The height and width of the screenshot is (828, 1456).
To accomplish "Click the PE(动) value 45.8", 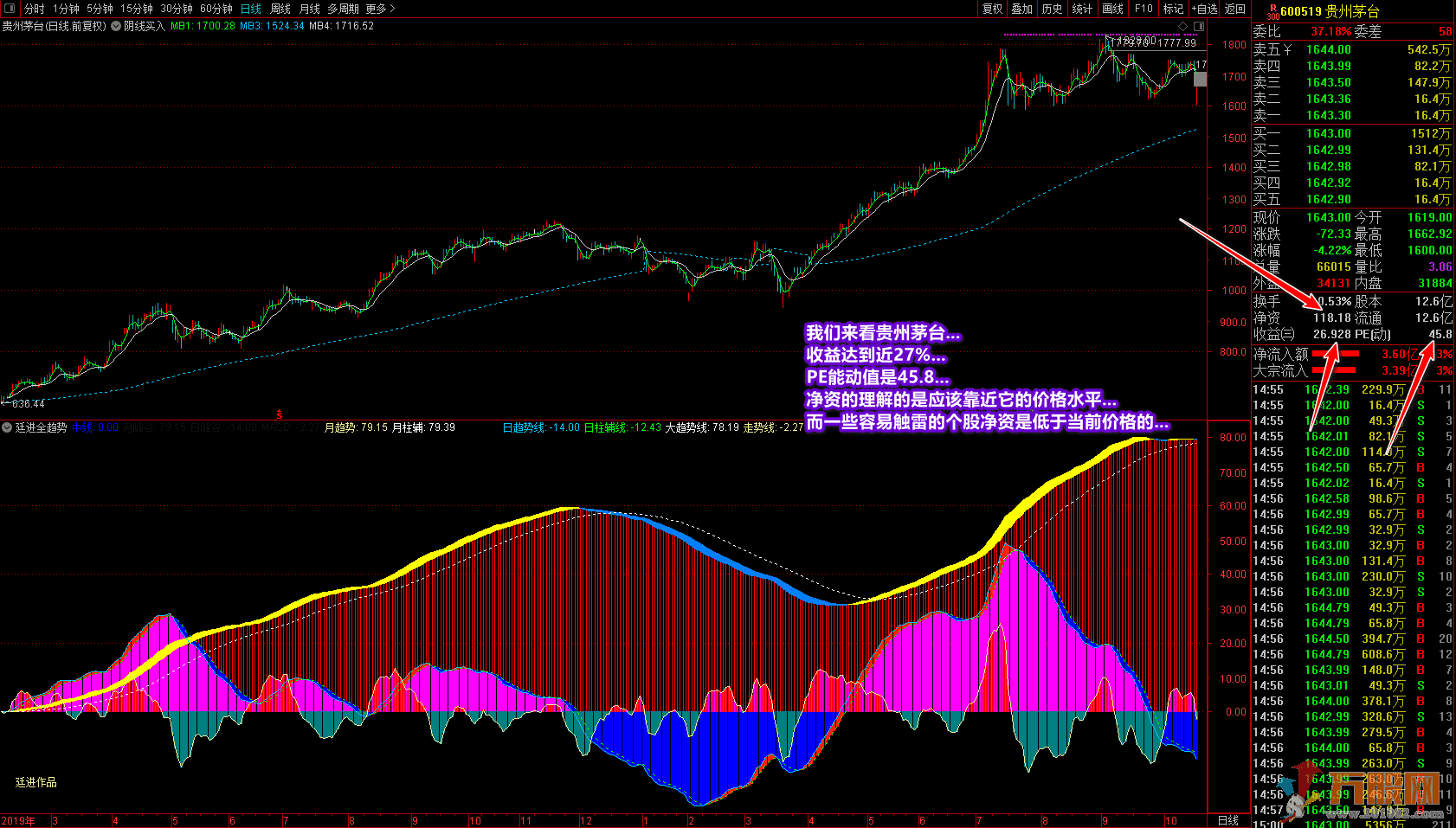I will tap(1440, 334).
